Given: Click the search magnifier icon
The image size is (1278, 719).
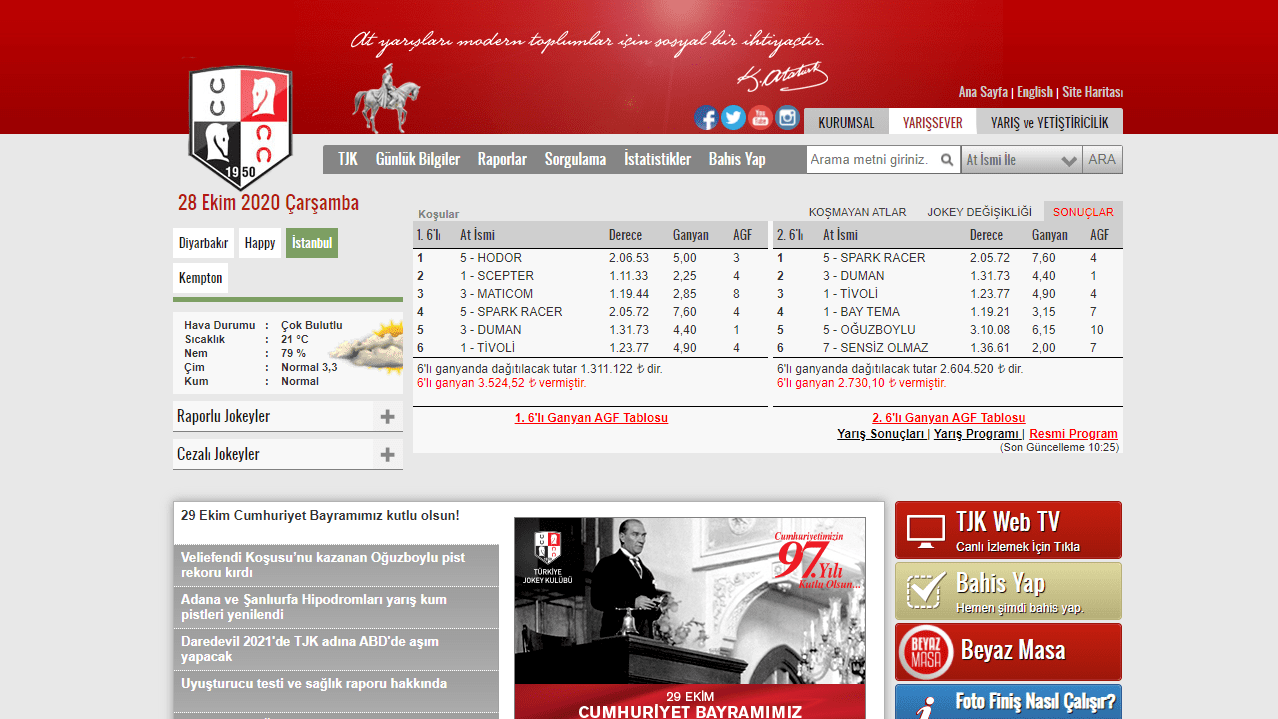Looking at the screenshot, I should coord(947,160).
